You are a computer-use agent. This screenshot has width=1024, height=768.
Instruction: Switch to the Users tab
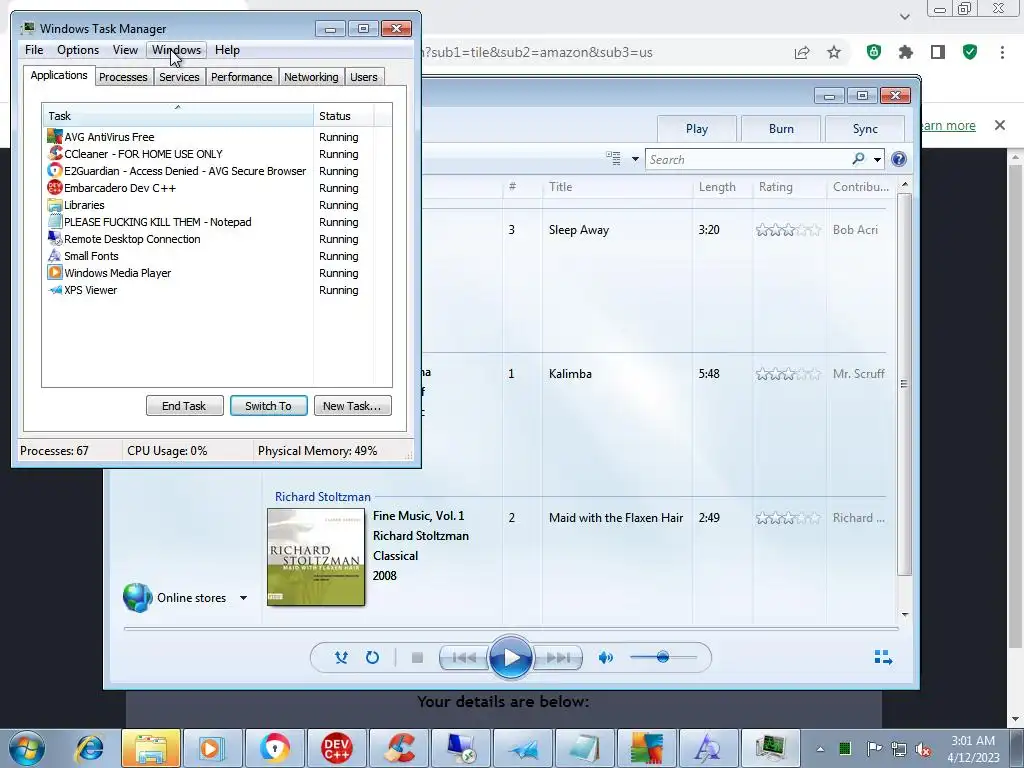[363, 77]
